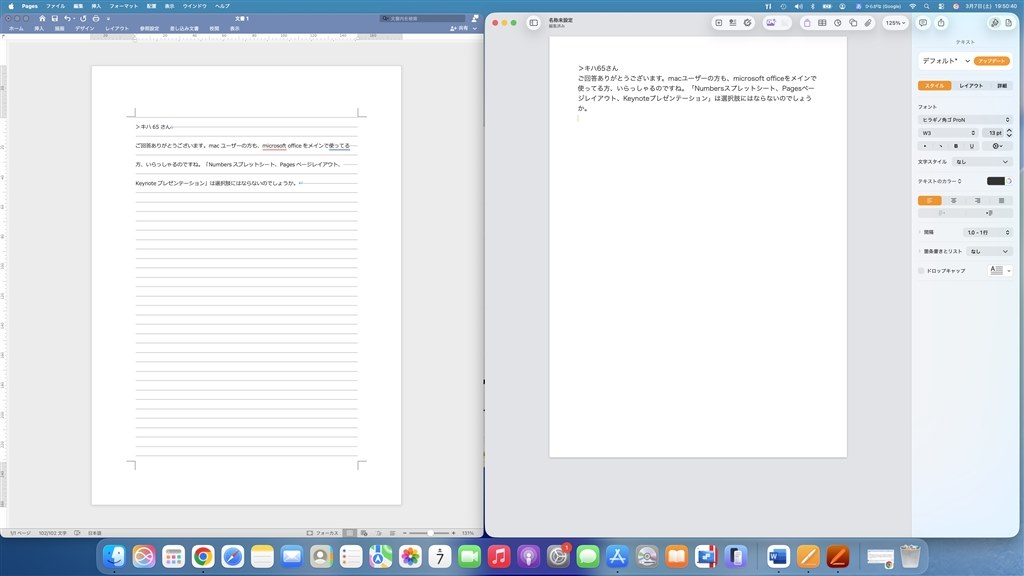Image resolution: width=1024 pixels, height=576 pixels.
Task: Click the share icon in Pages toolbar
Action: click(941, 23)
